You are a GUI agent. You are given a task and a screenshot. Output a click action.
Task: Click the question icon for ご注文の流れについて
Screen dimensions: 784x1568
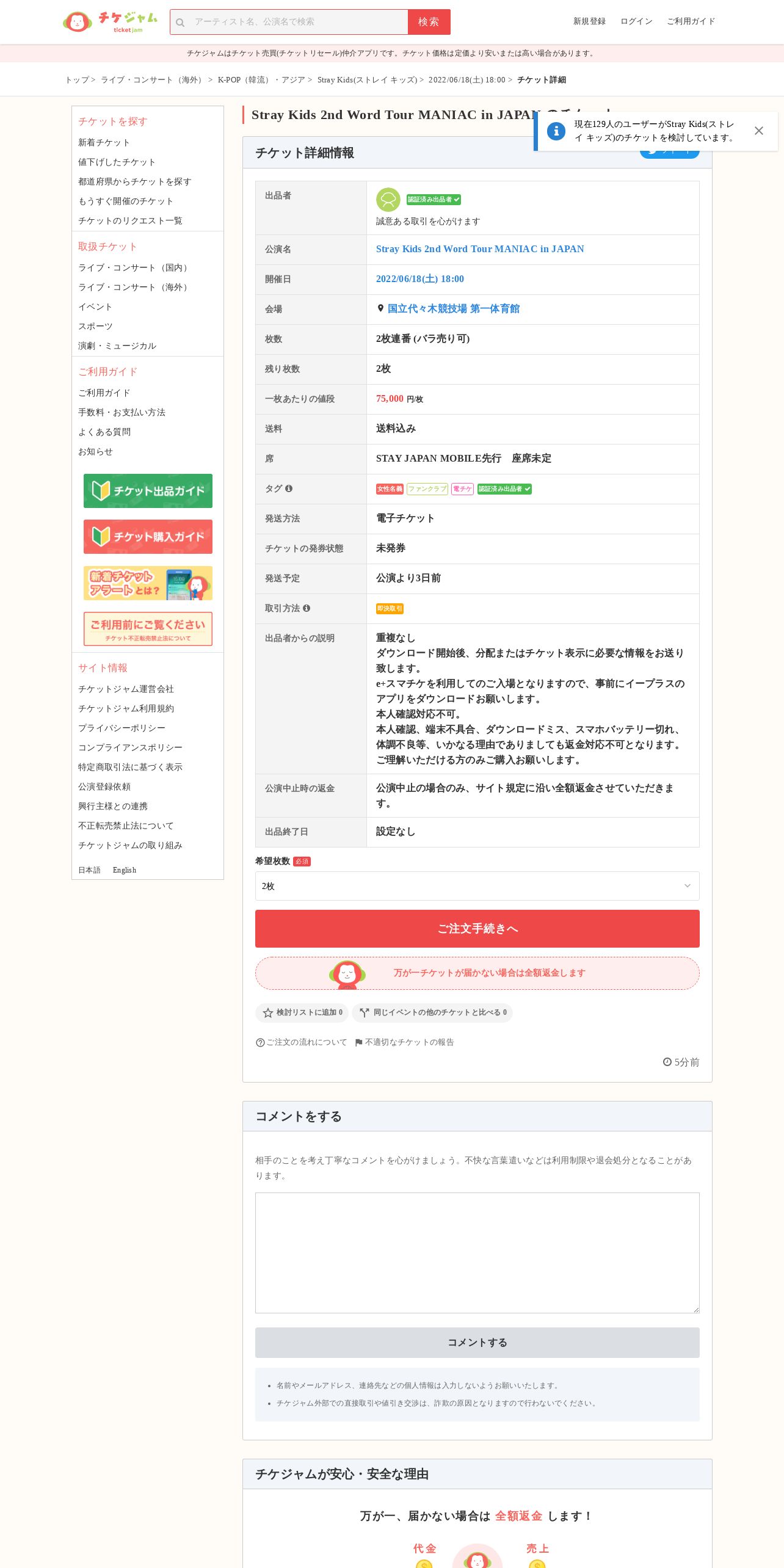pos(260,1042)
